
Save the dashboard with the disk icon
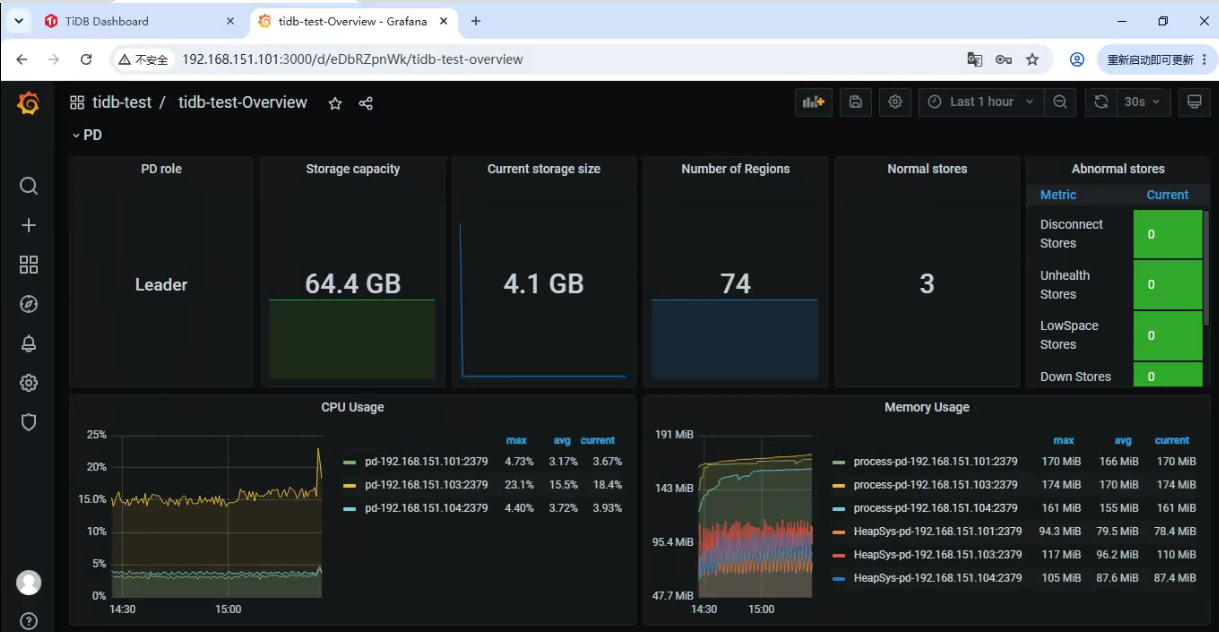tap(856, 102)
